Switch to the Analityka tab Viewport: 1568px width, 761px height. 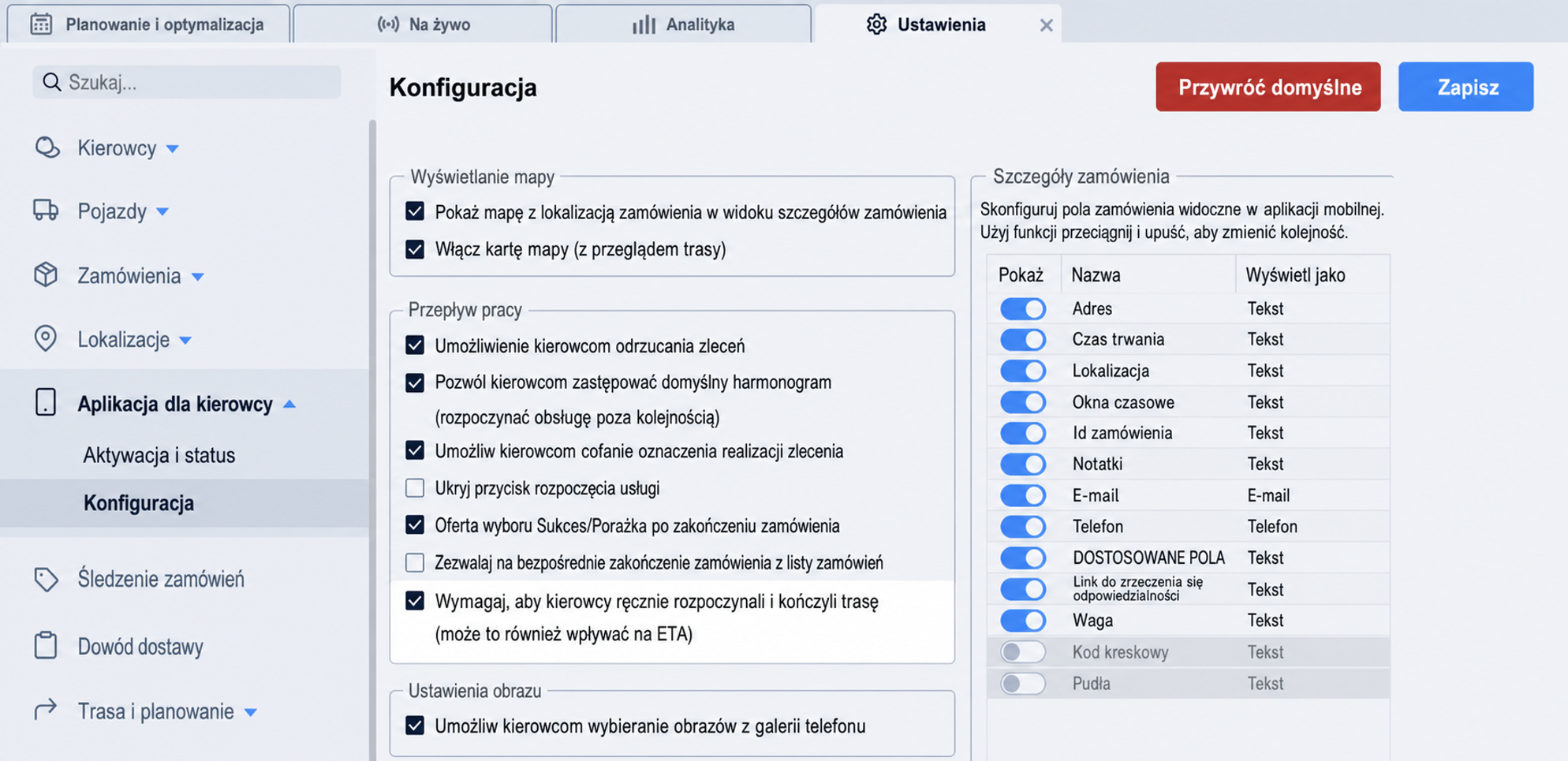(x=683, y=24)
